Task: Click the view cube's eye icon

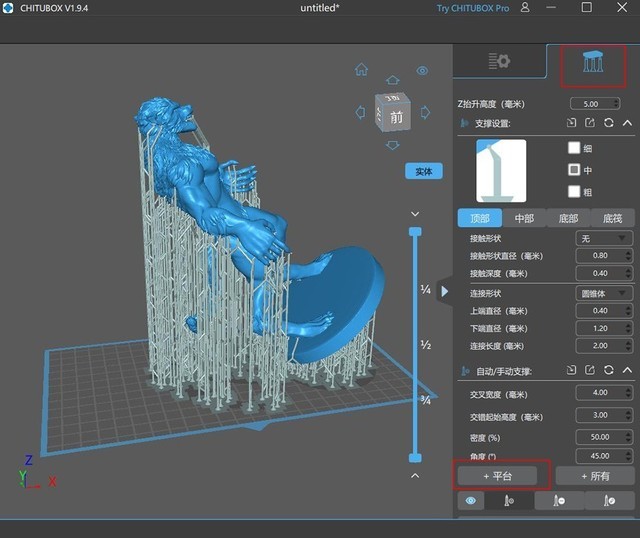Action: 422,71
